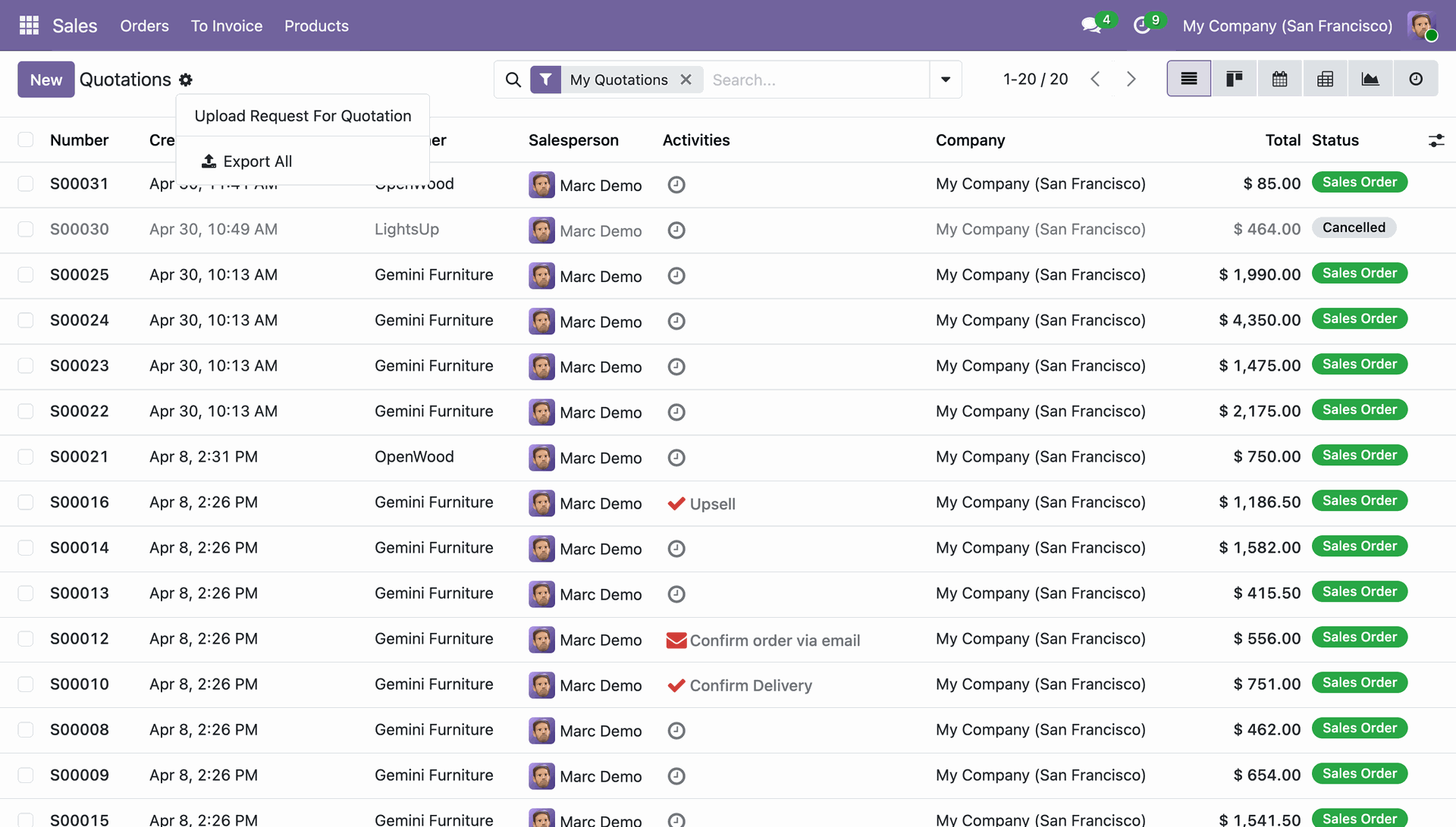Open optional columns adjust icon
Screen dimensions: 1456x827
[1436, 140]
